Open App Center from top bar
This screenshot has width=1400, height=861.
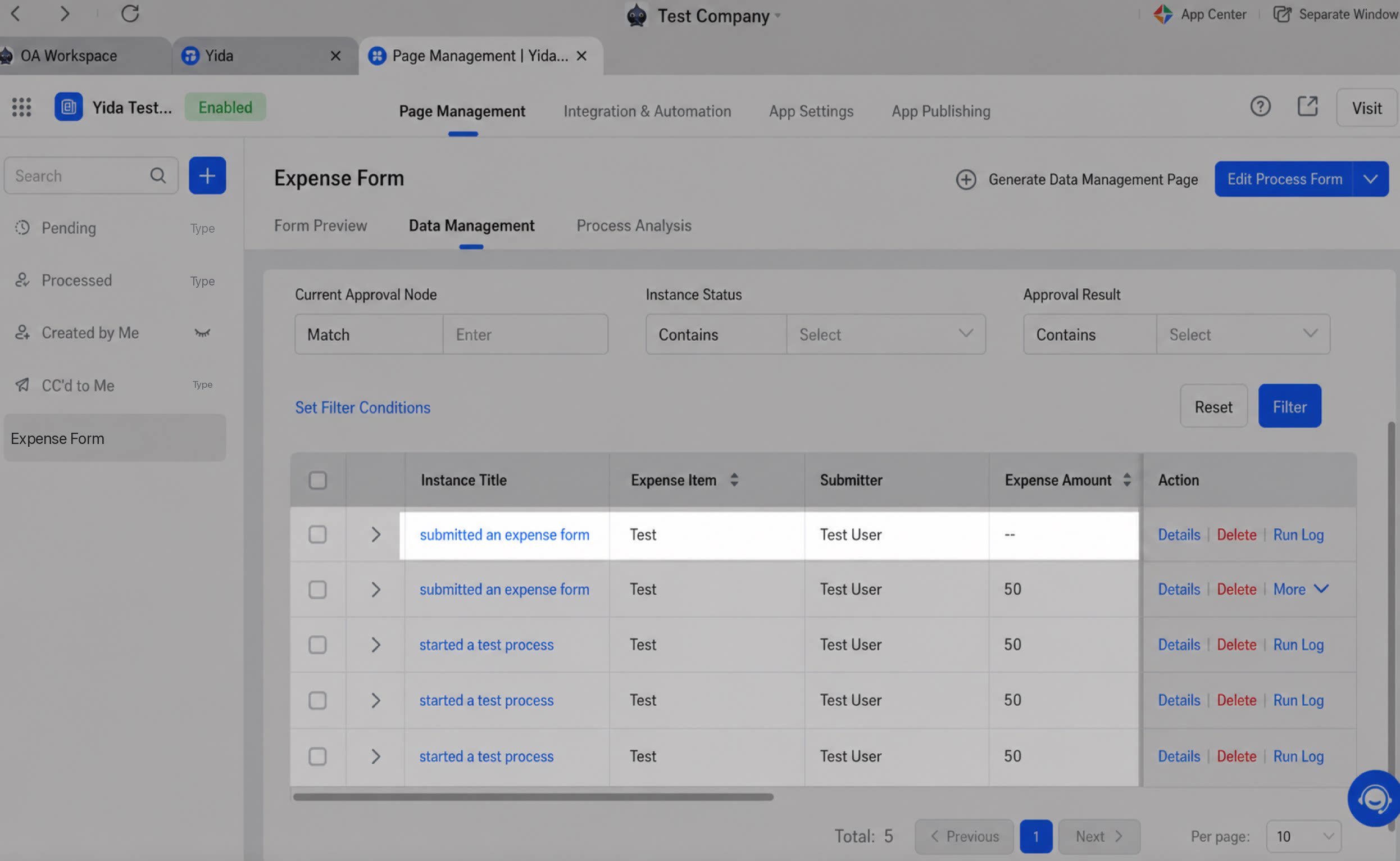(x=1199, y=14)
